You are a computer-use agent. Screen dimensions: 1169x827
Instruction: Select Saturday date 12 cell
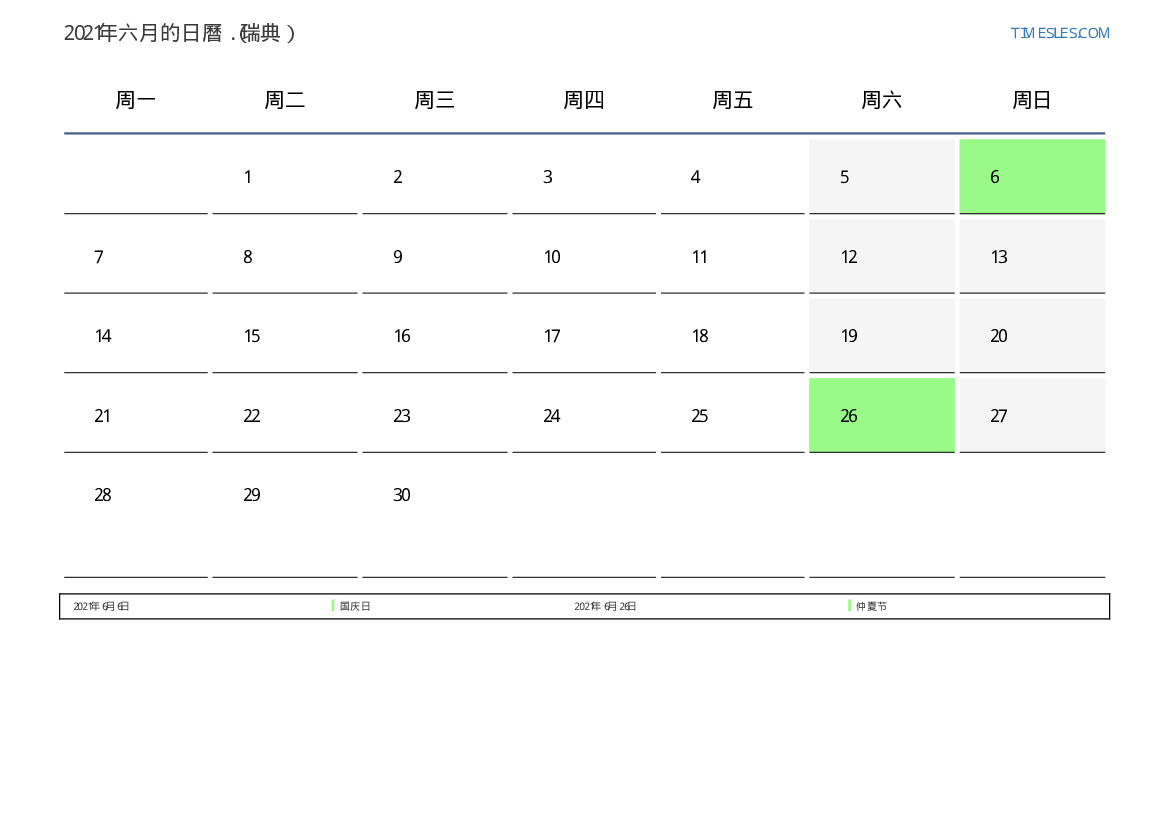click(x=881, y=257)
